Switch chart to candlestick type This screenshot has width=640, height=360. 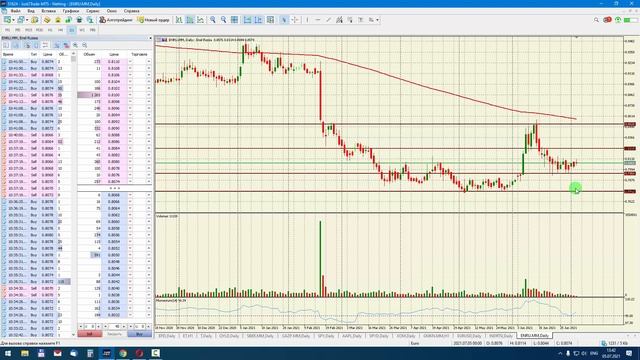(x=190, y=20)
